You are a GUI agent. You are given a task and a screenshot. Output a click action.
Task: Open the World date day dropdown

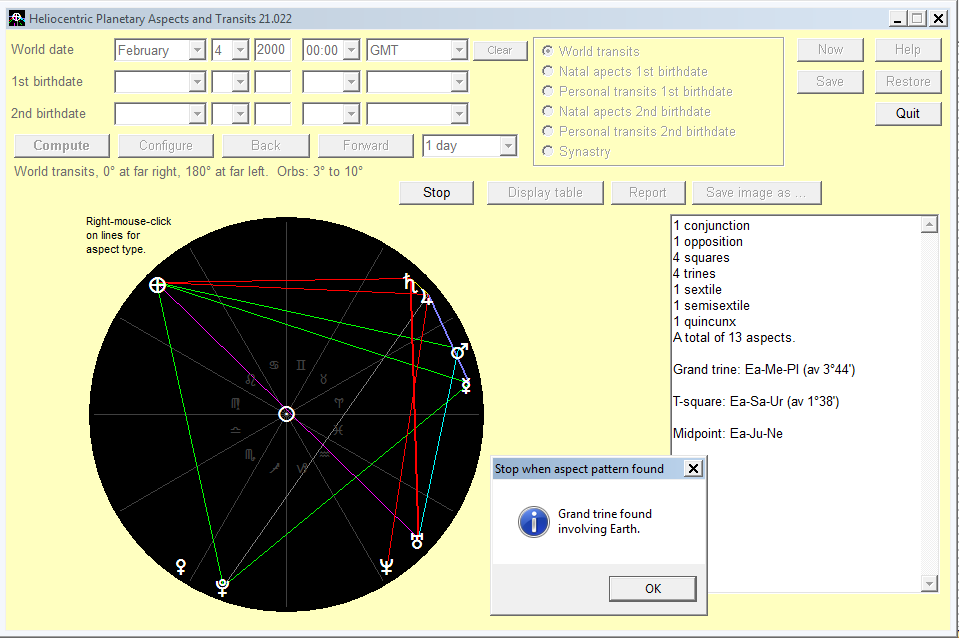point(240,50)
